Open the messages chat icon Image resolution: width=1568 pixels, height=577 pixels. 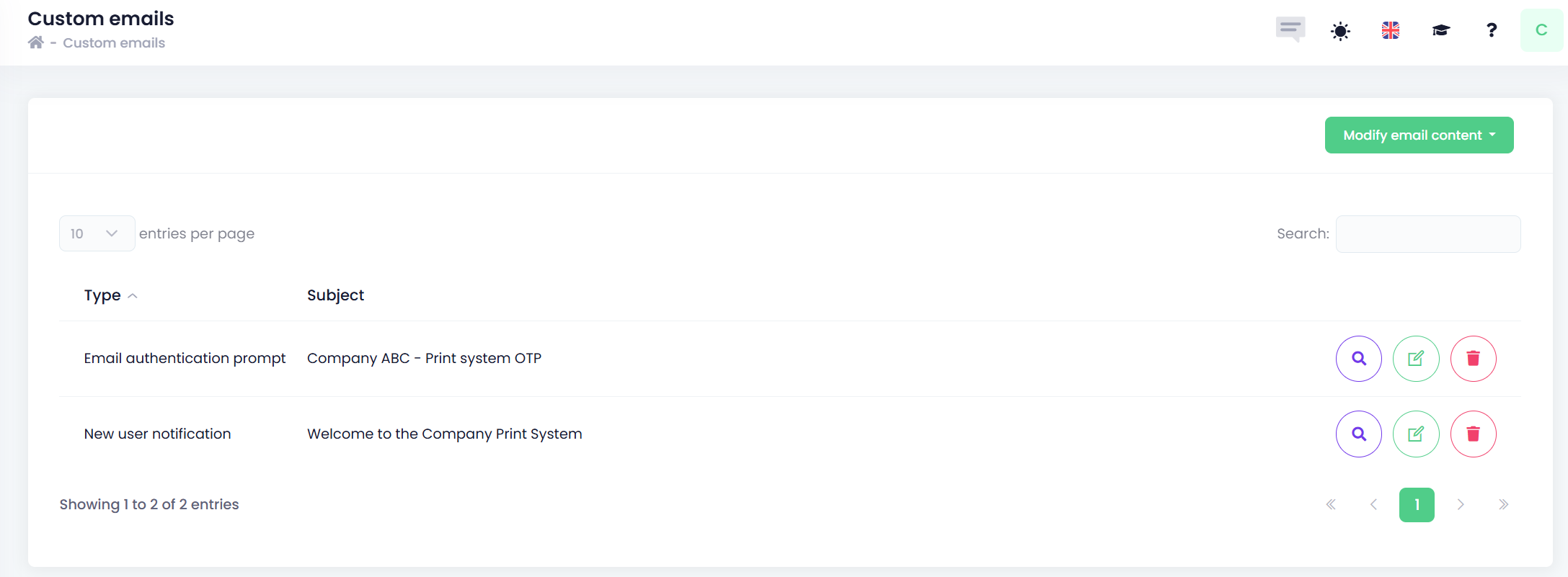coord(1290,30)
